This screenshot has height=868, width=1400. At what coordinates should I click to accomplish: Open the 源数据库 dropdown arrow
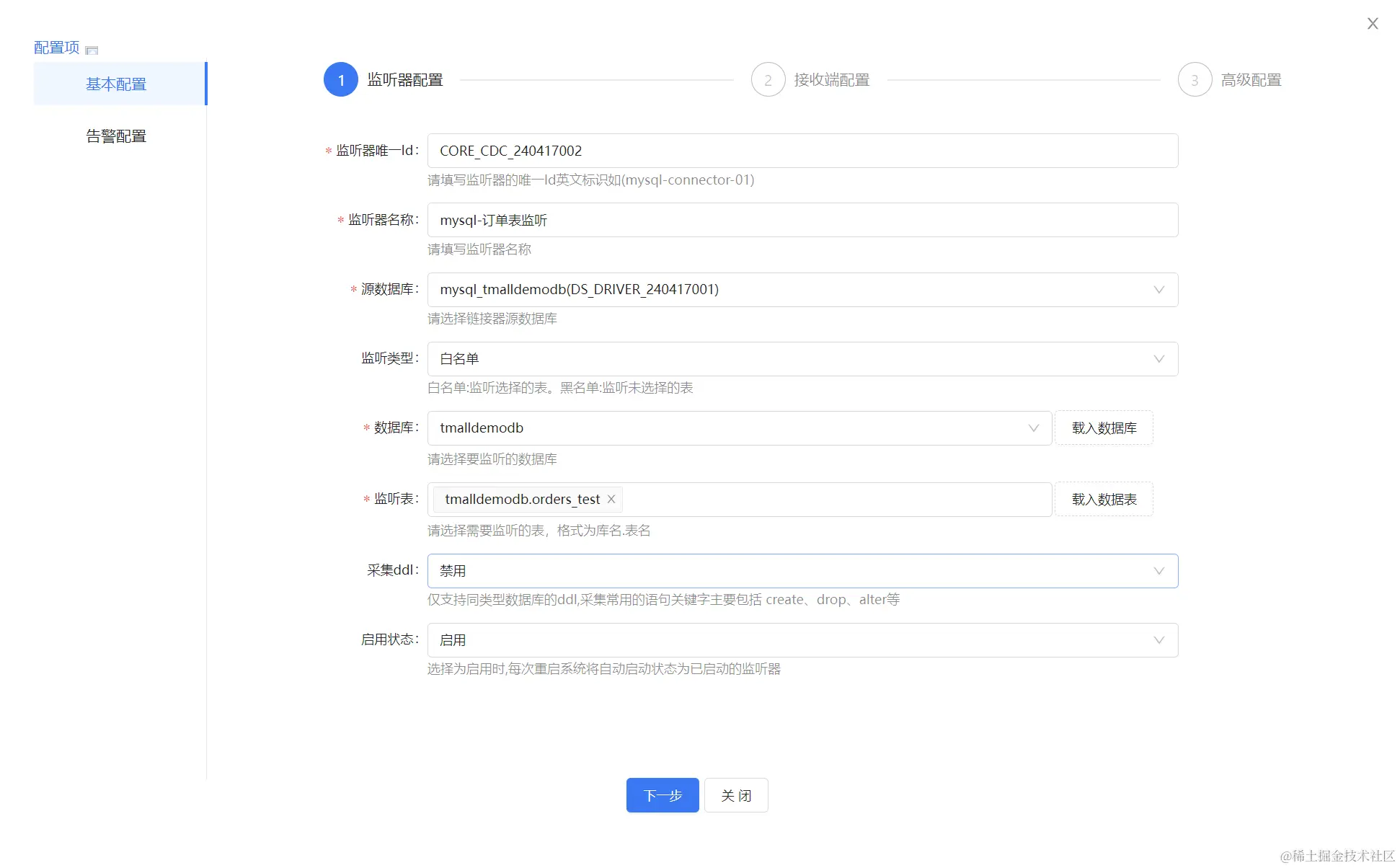[1158, 290]
